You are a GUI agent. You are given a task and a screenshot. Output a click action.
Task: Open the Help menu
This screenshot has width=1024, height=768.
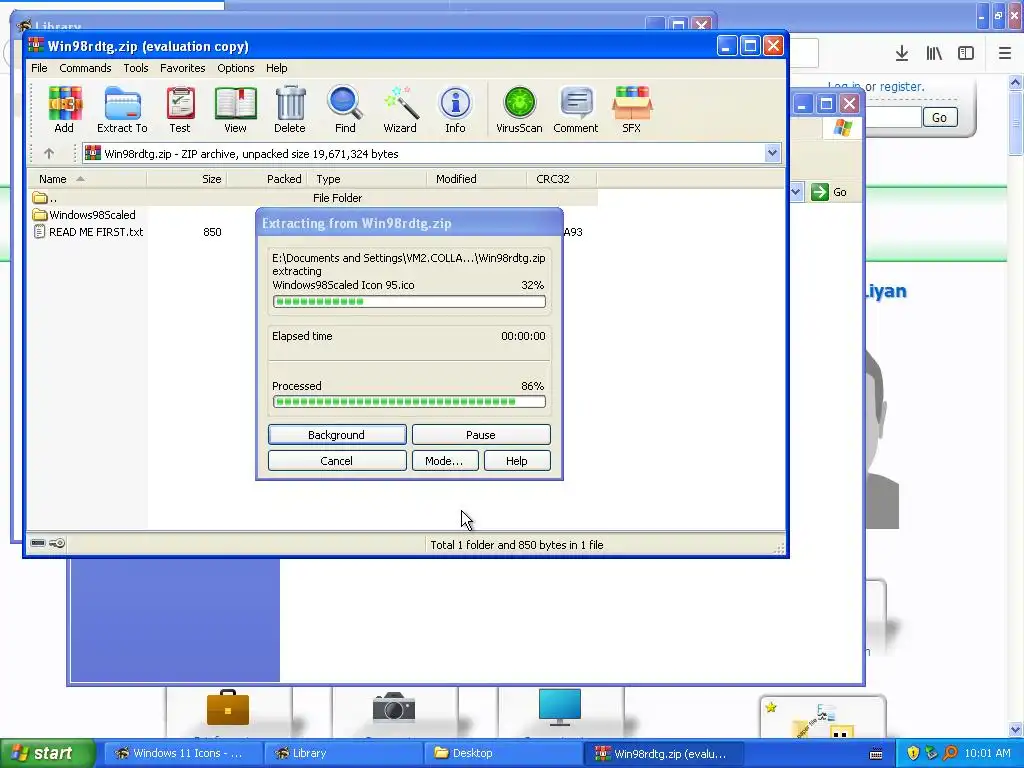pos(276,68)
